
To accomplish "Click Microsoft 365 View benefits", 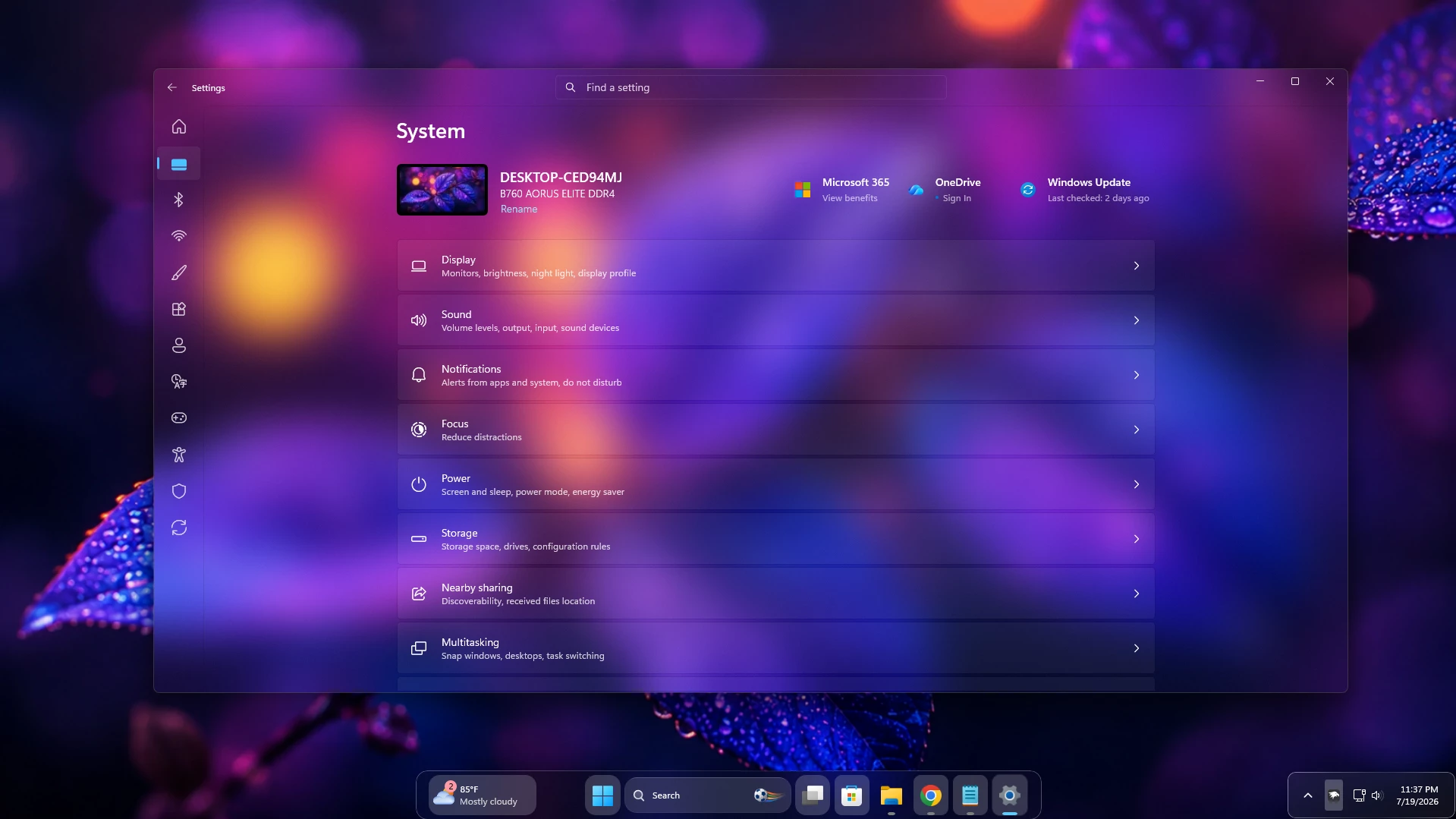I will (x=850, y=198).
